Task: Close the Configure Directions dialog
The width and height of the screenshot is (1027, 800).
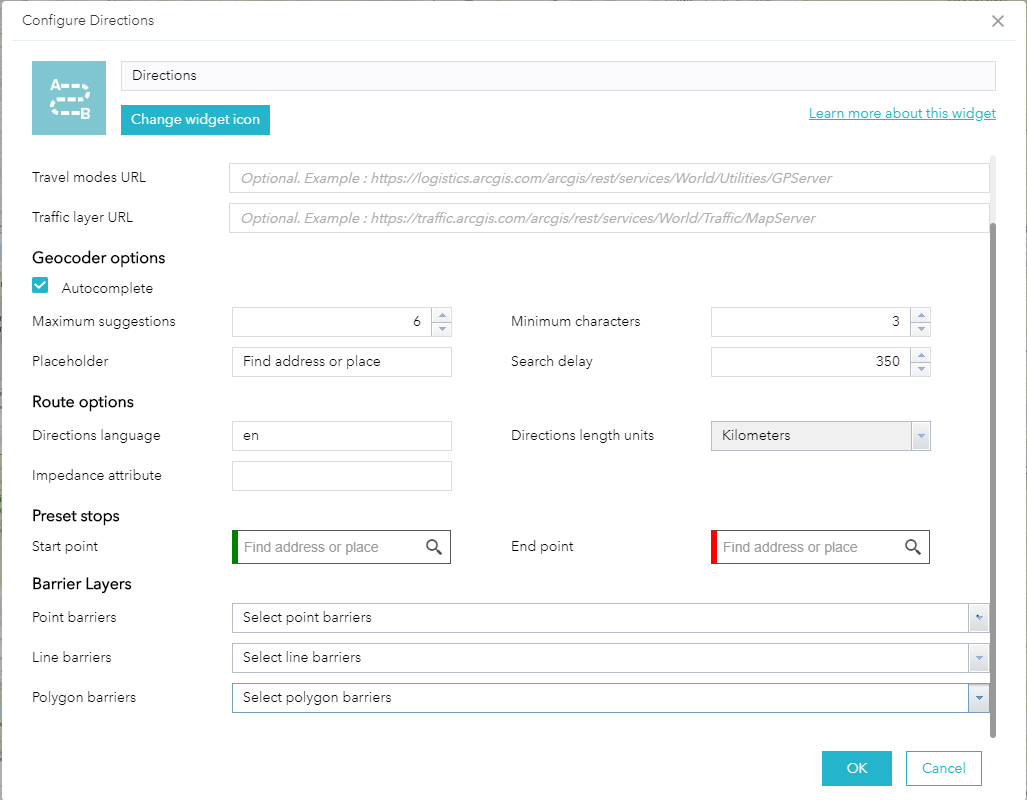Action: click(x=997, y=21)
